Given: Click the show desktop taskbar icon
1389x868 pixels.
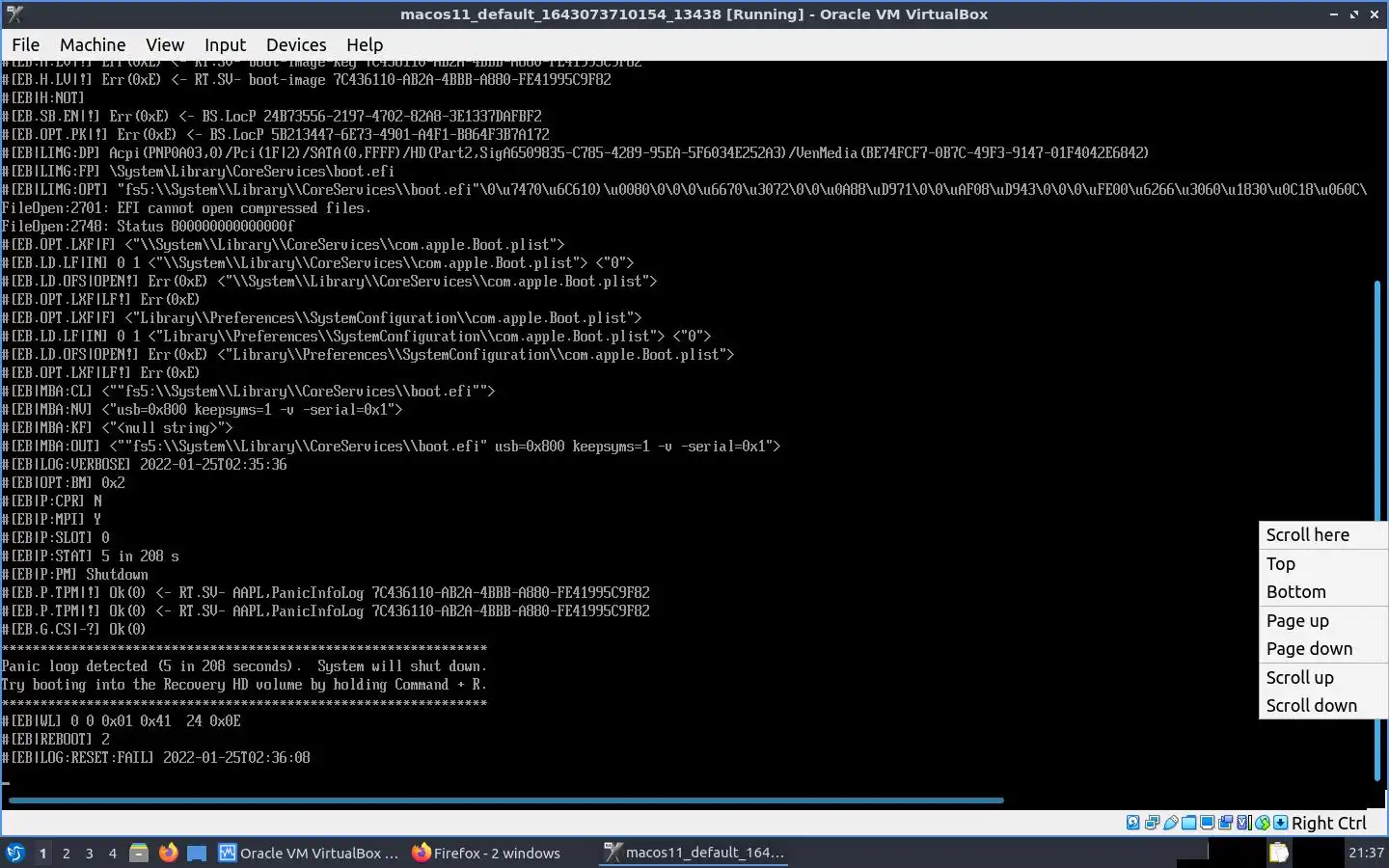Looking at the screenshot, I should 197,853.
